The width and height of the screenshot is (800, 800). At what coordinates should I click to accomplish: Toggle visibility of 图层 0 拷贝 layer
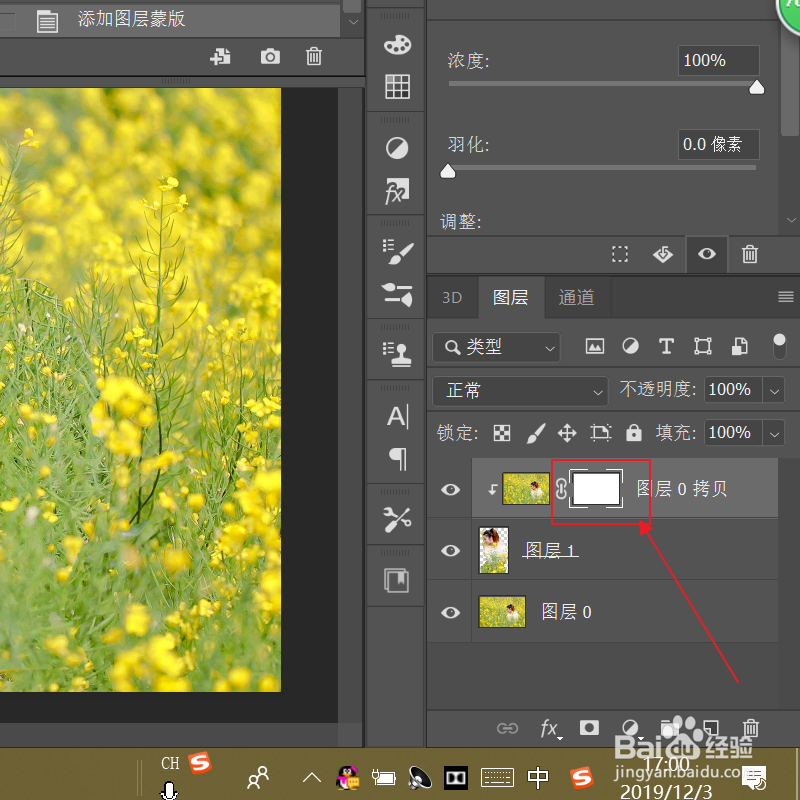(x=450, y=490)
